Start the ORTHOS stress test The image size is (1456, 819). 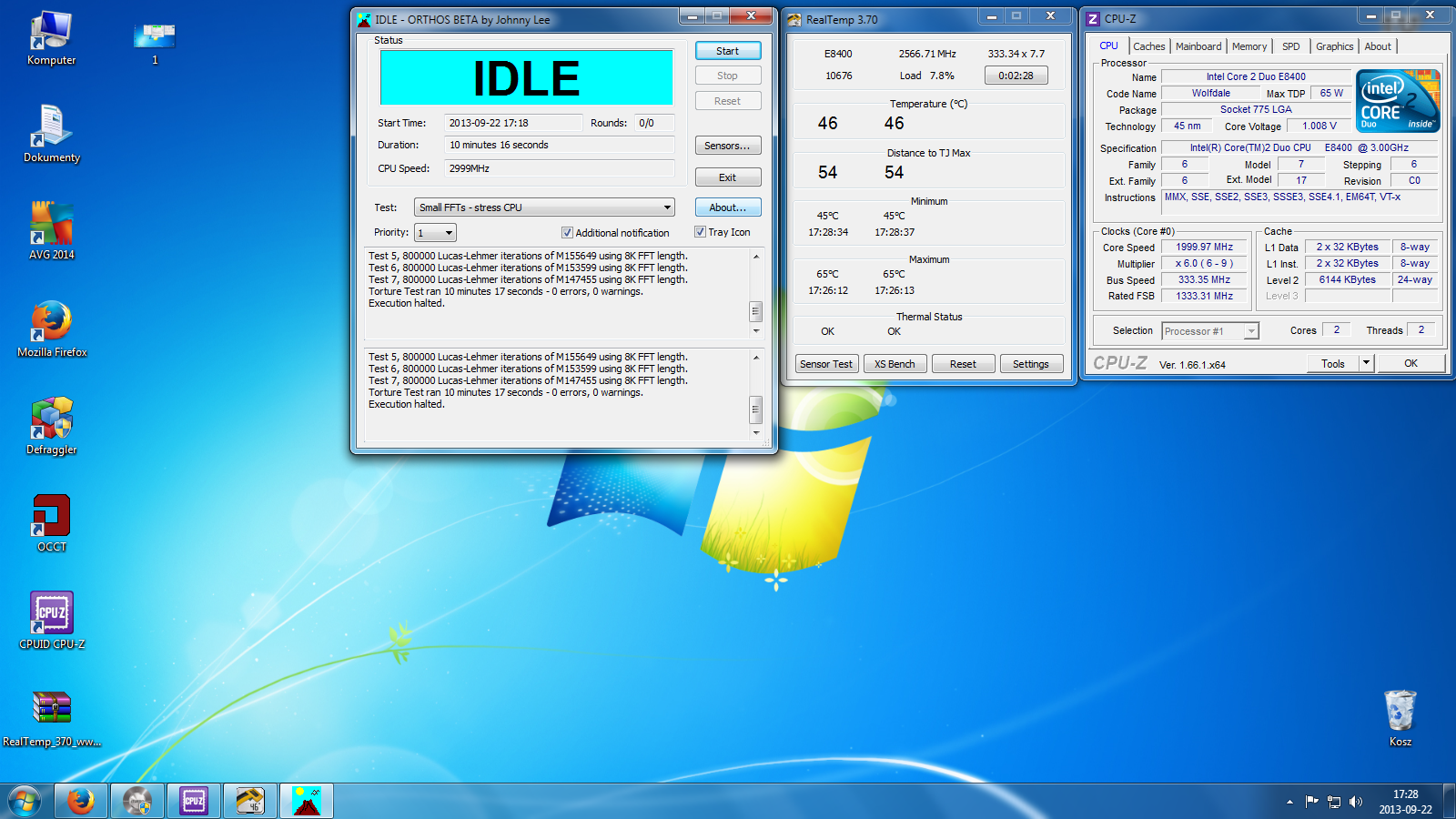[x=728, y=51]
